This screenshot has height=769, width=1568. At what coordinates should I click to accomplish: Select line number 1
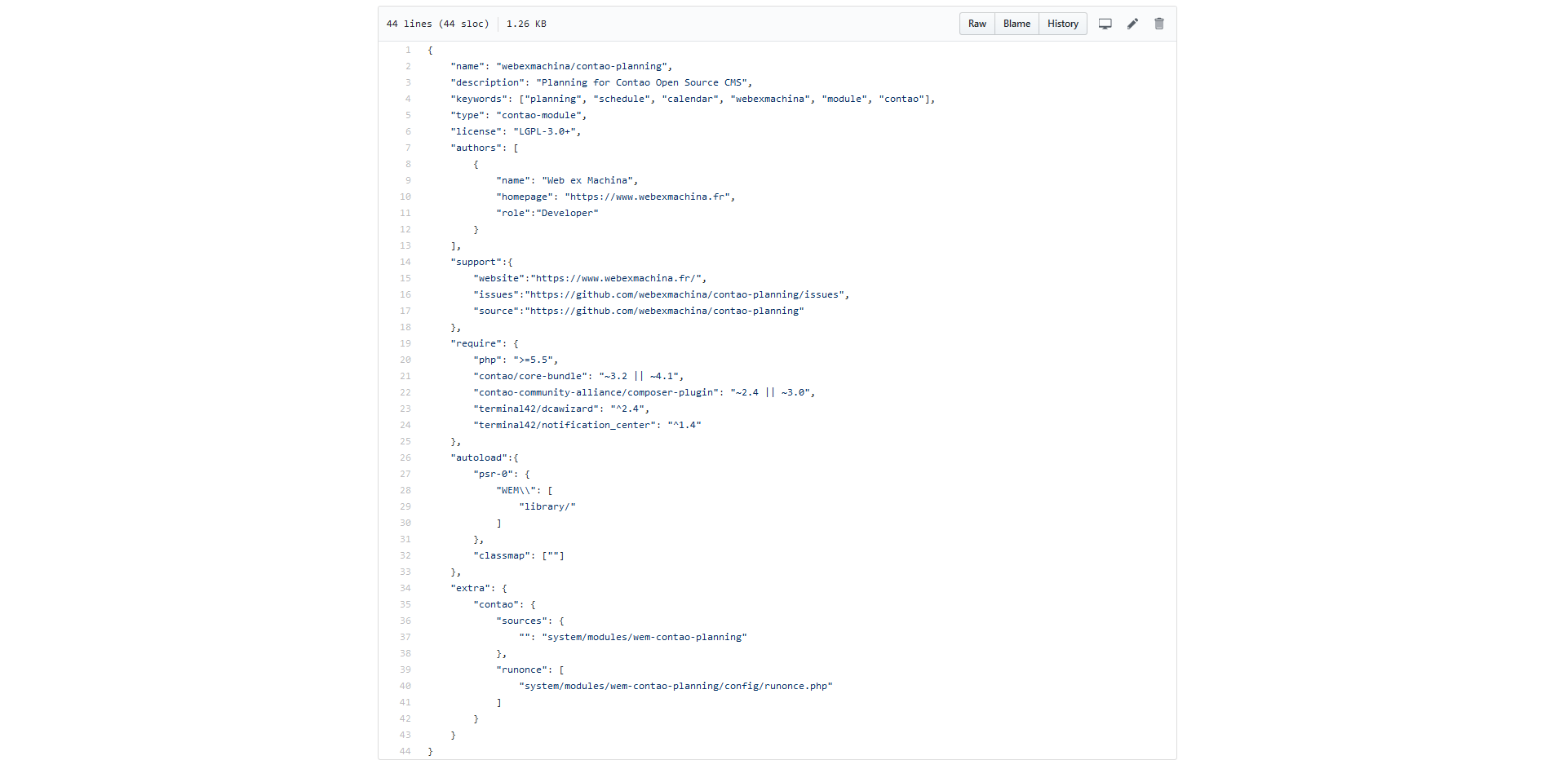[408, 50]
